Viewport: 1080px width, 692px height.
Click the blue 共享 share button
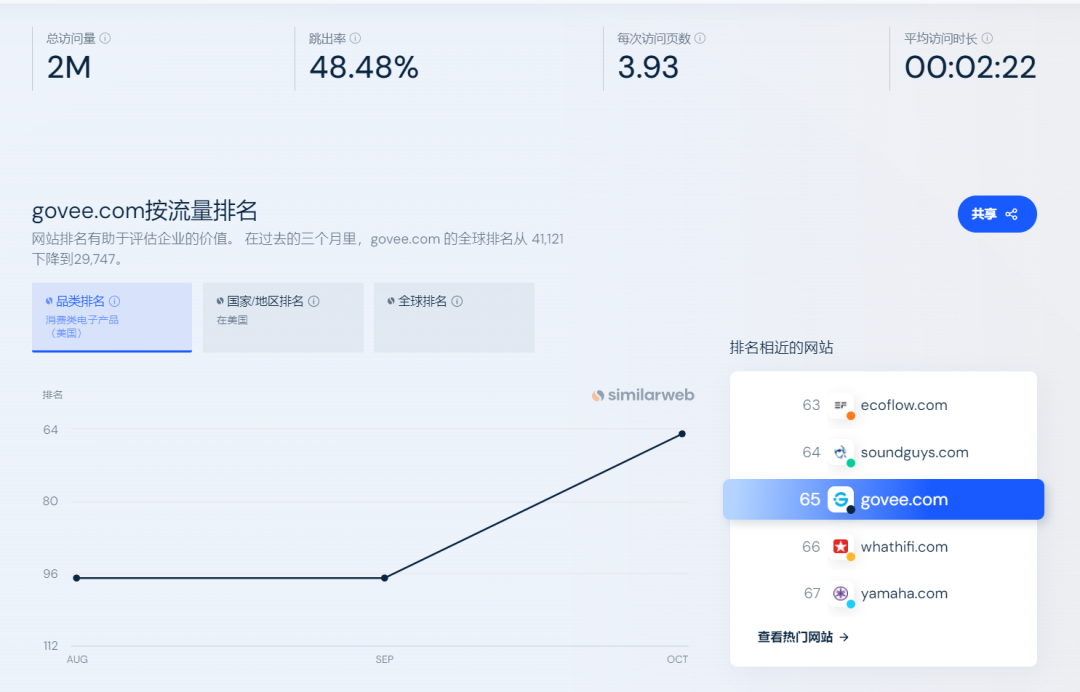996,213
